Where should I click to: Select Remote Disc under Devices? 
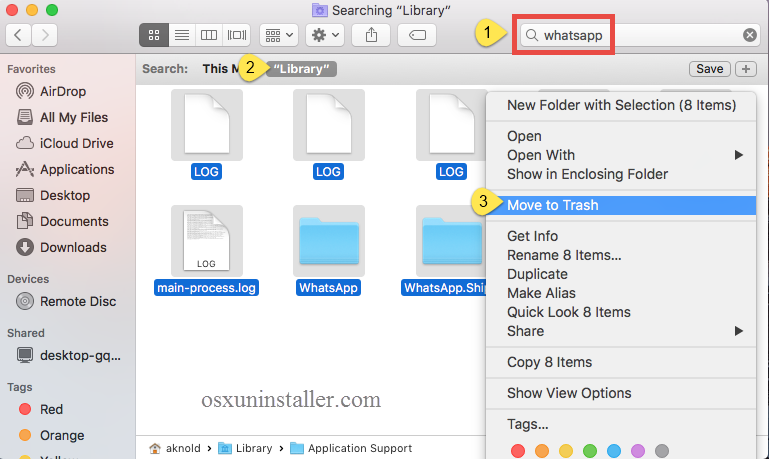66,301
